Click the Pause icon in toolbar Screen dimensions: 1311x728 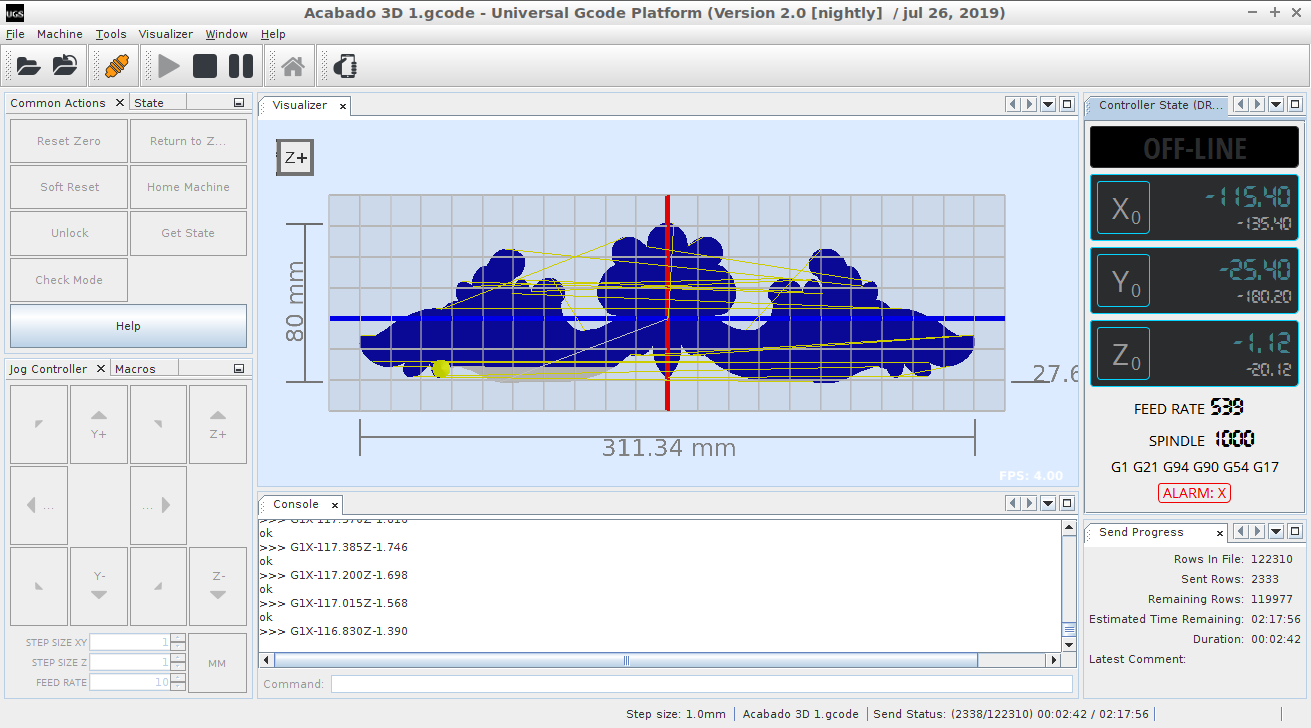click(241, 67)
